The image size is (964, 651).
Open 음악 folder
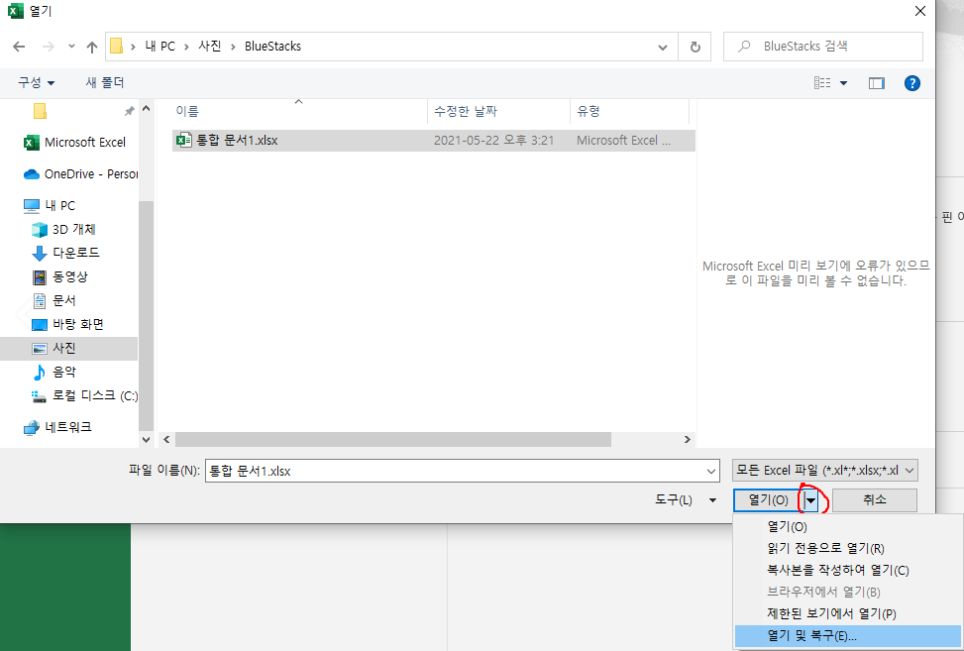54,372
